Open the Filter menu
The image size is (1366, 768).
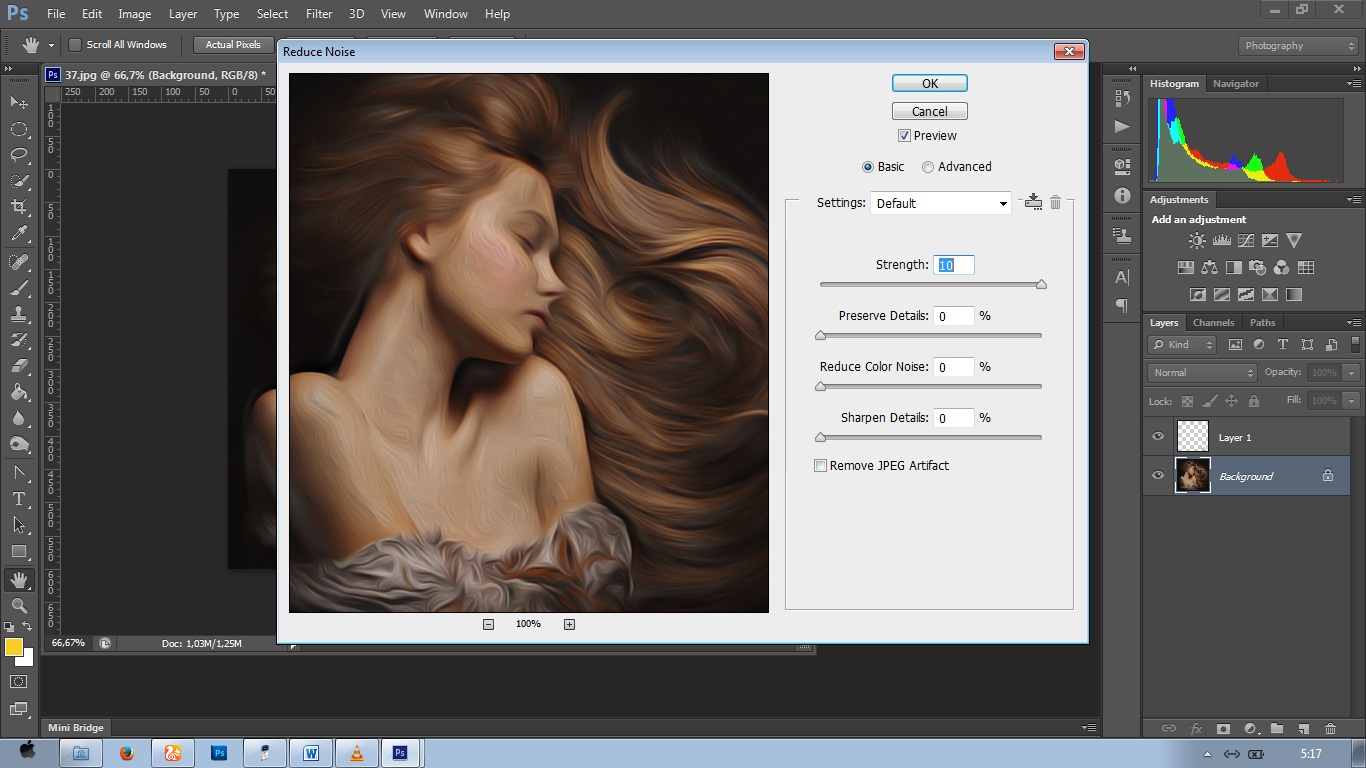(319, 14)
